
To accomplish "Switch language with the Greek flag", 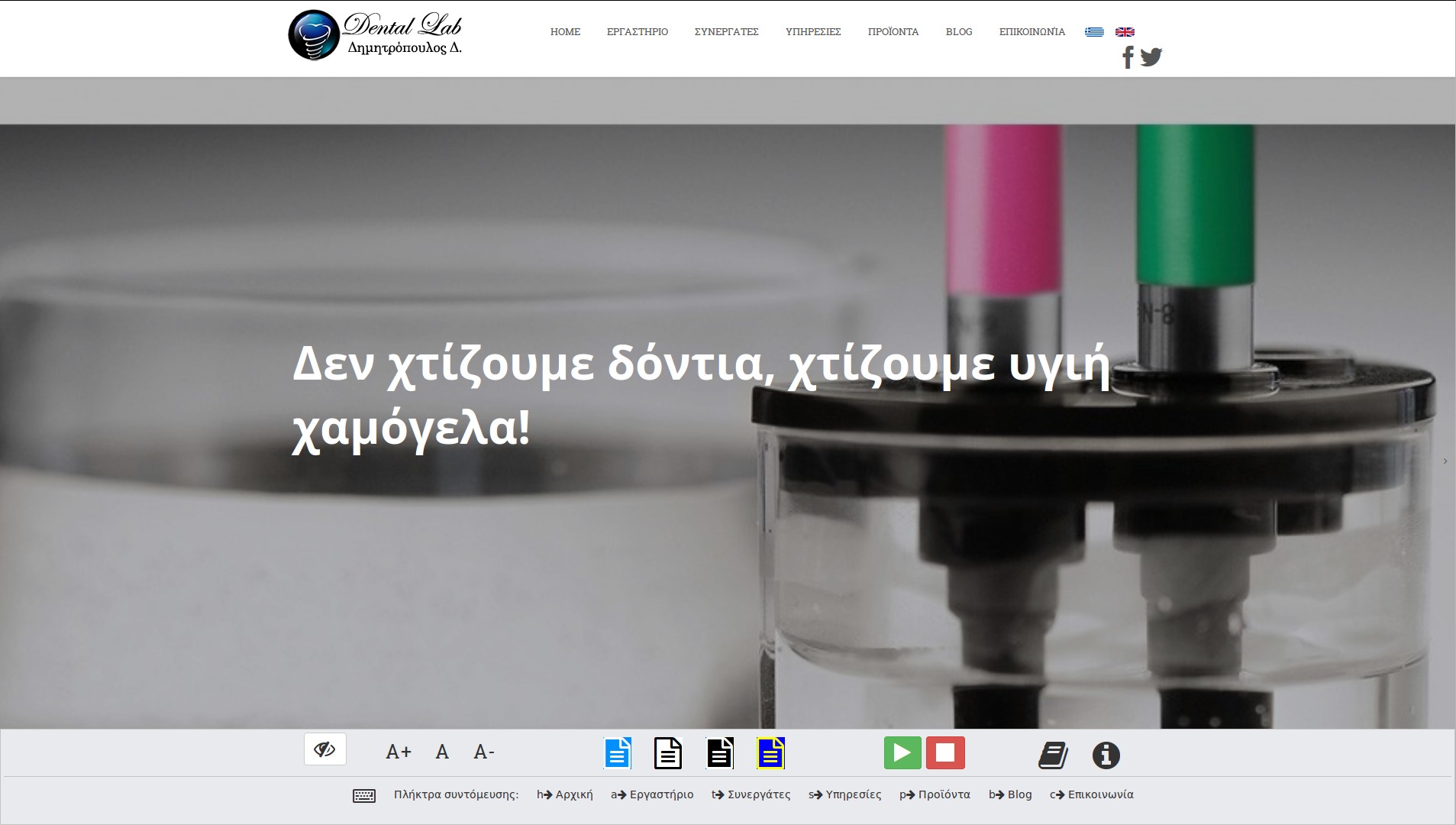I will (x=1094, y=32).
